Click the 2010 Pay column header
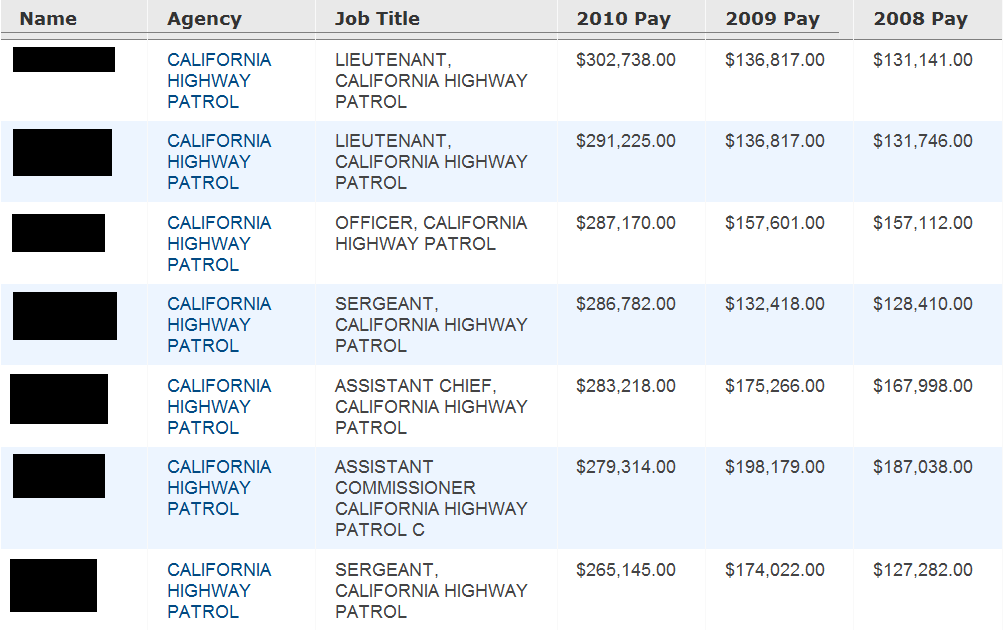 click(623, 19)
